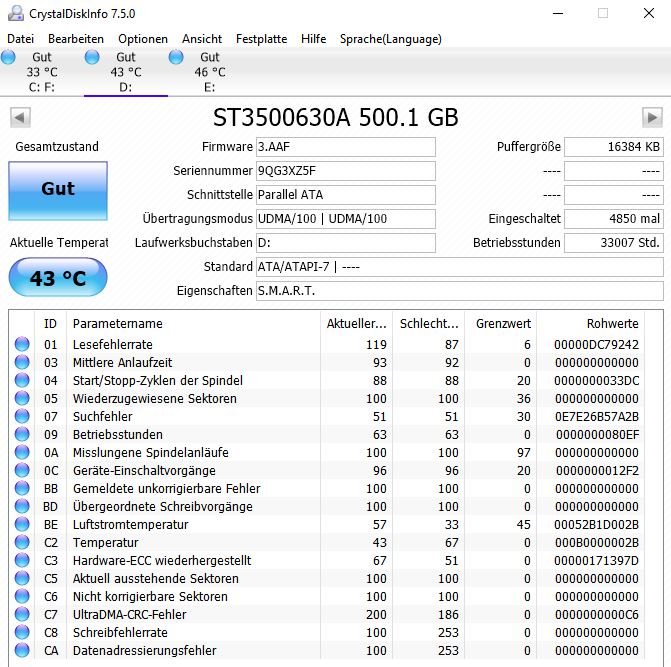Screen dimensions: 671x667
Task: Switch to the E: disk tab
Action: [210, 72]
